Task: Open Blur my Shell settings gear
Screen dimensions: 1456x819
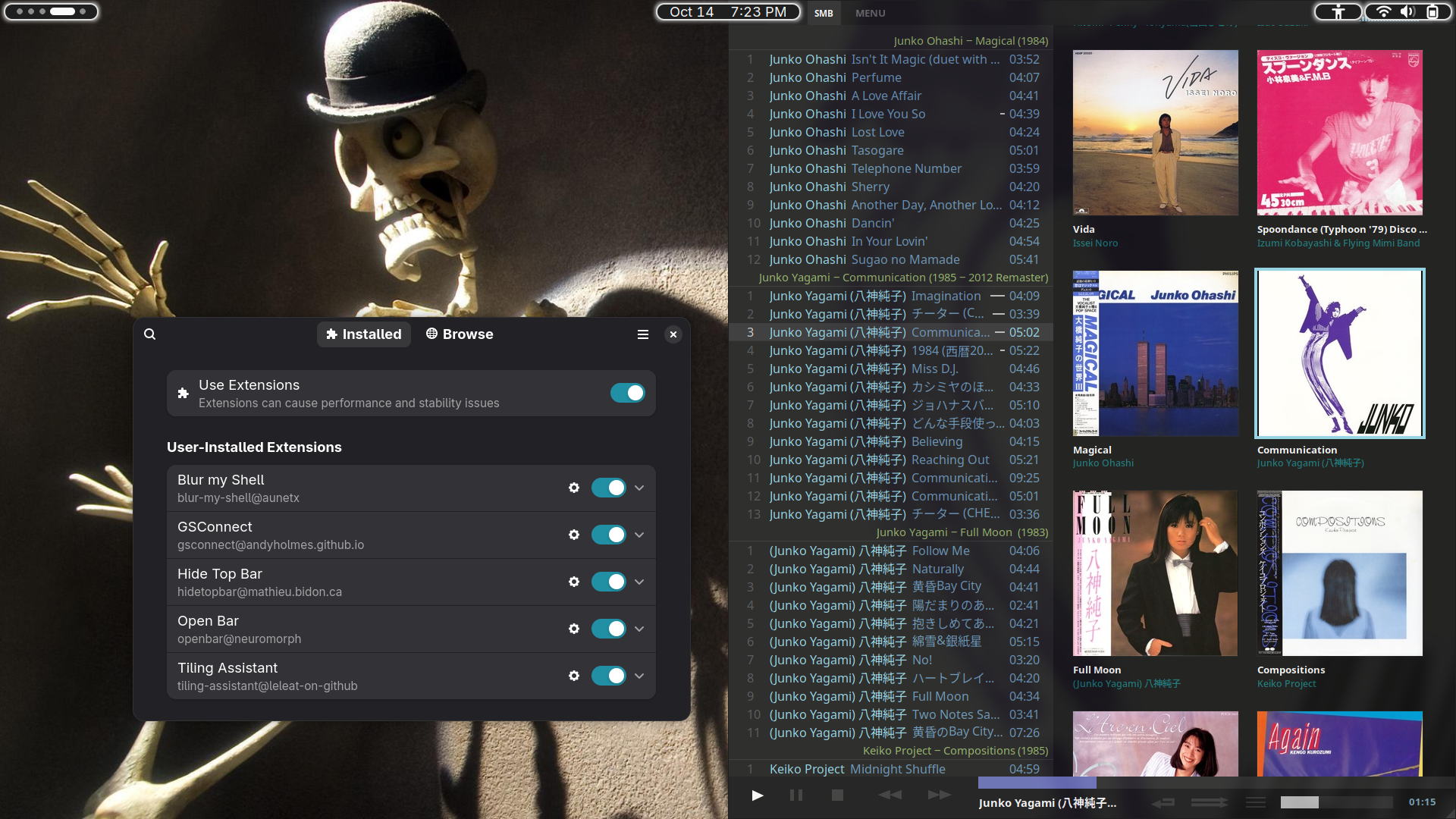Action: click(574, 488)
